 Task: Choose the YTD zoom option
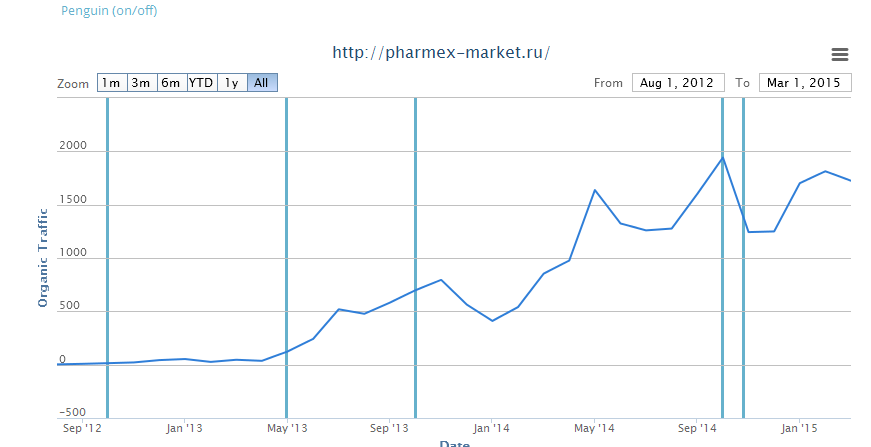(201, 83)
